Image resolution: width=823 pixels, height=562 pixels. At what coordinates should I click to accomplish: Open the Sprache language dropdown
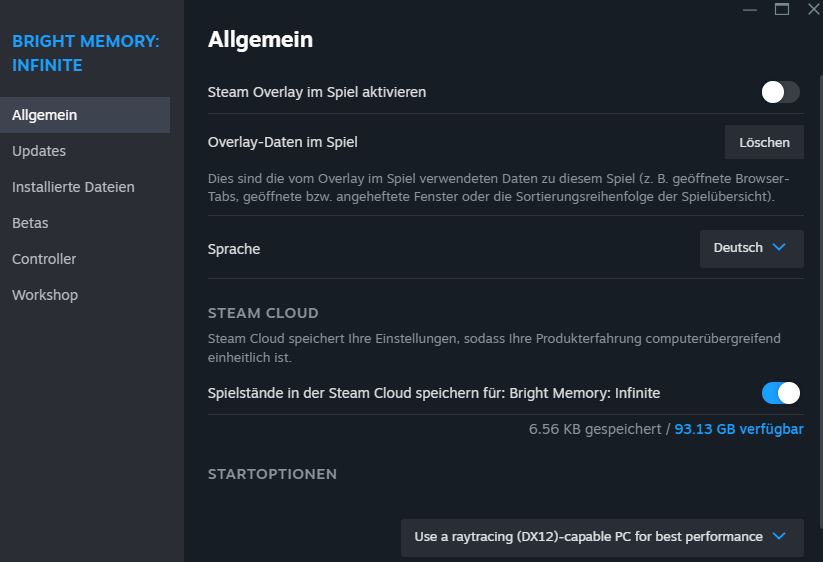tap(751, 248)
